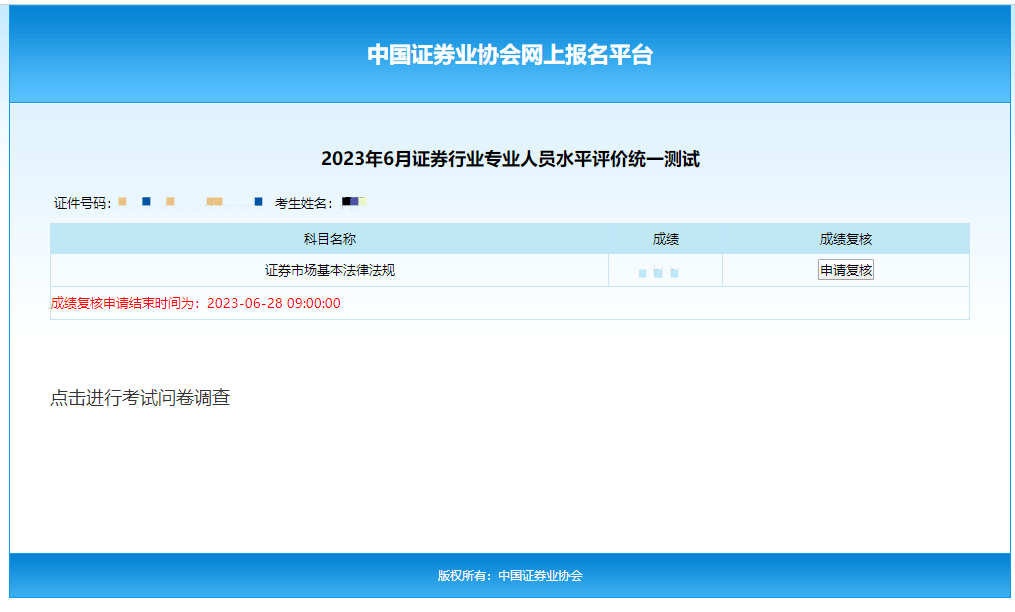This screenshot has height=612, width=1015.
Task: Click the 申请复核 button
Action: point(846,270)
